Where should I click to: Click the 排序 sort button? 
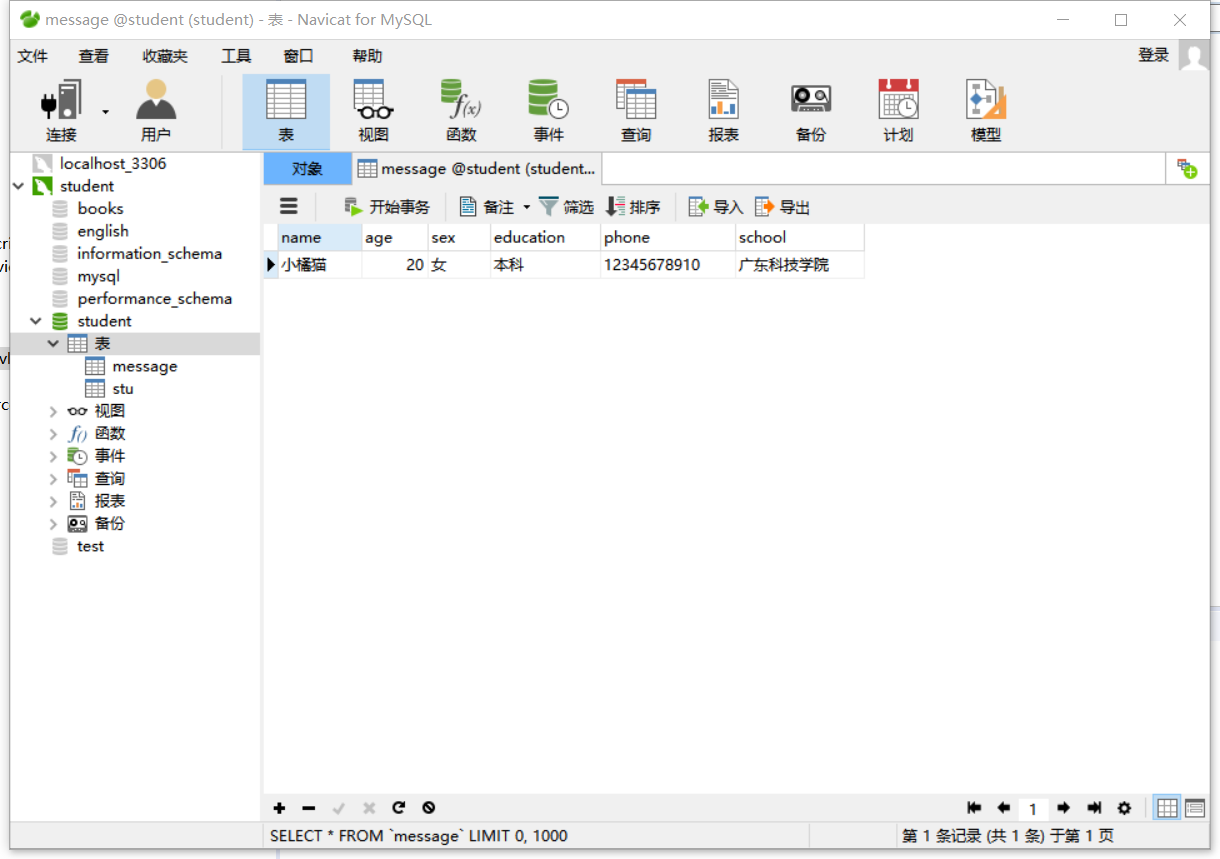633,207
